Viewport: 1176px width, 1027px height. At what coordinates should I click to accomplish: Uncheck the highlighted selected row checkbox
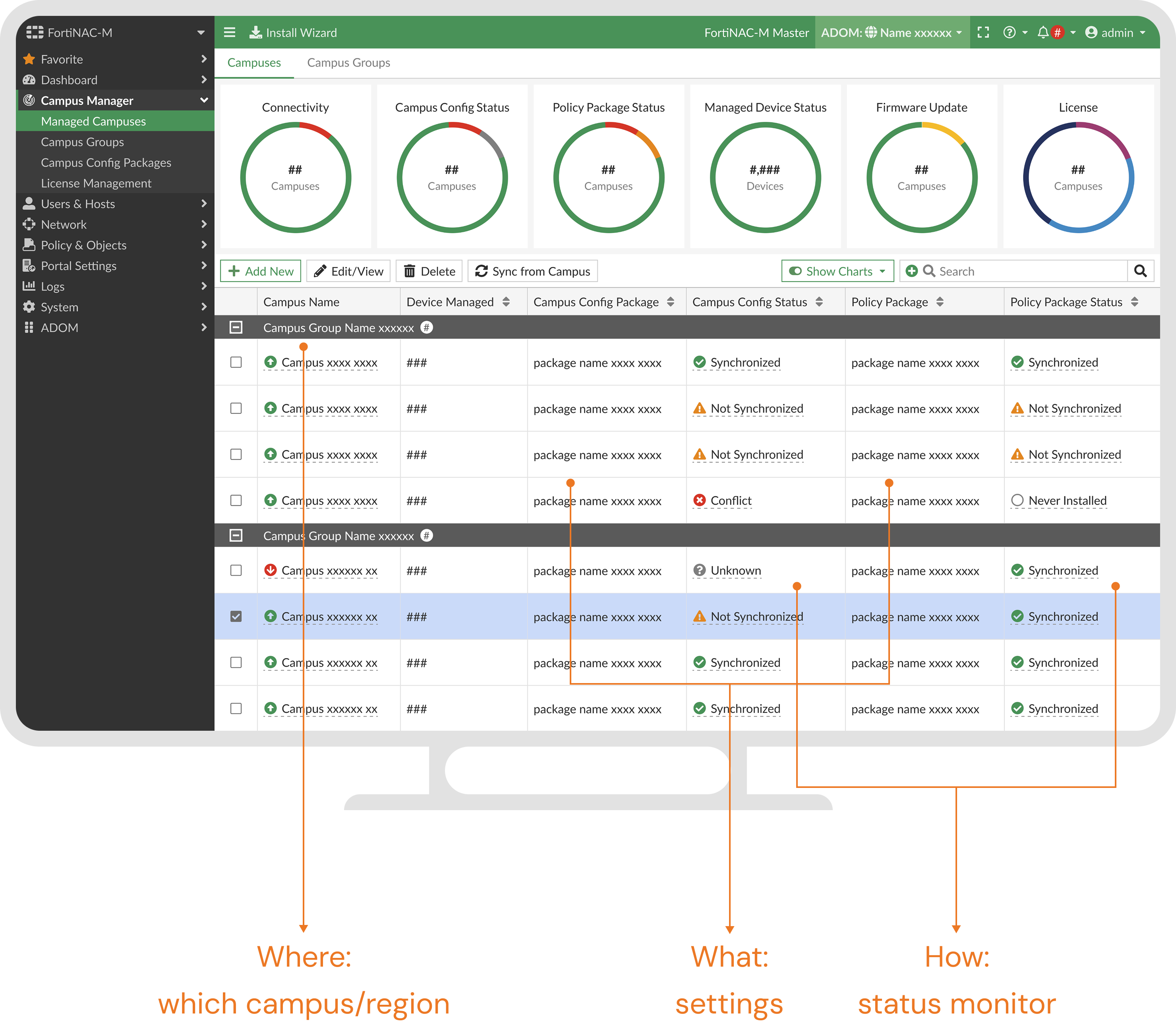pos(236,617)
